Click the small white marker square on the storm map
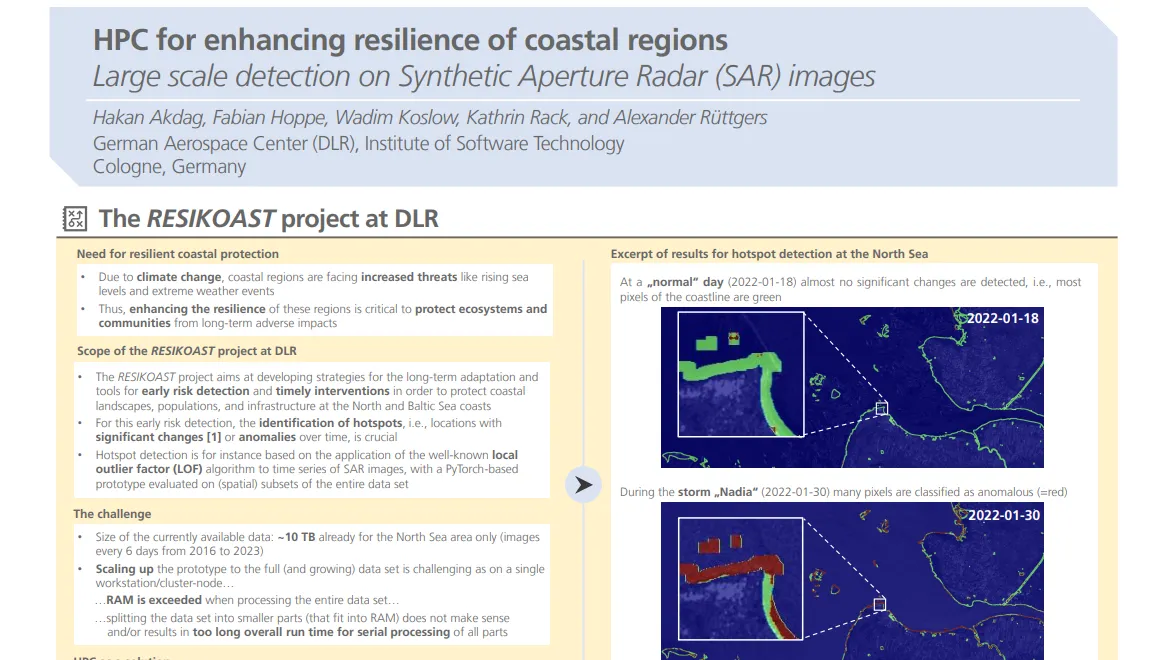 (x=880, y=604)
